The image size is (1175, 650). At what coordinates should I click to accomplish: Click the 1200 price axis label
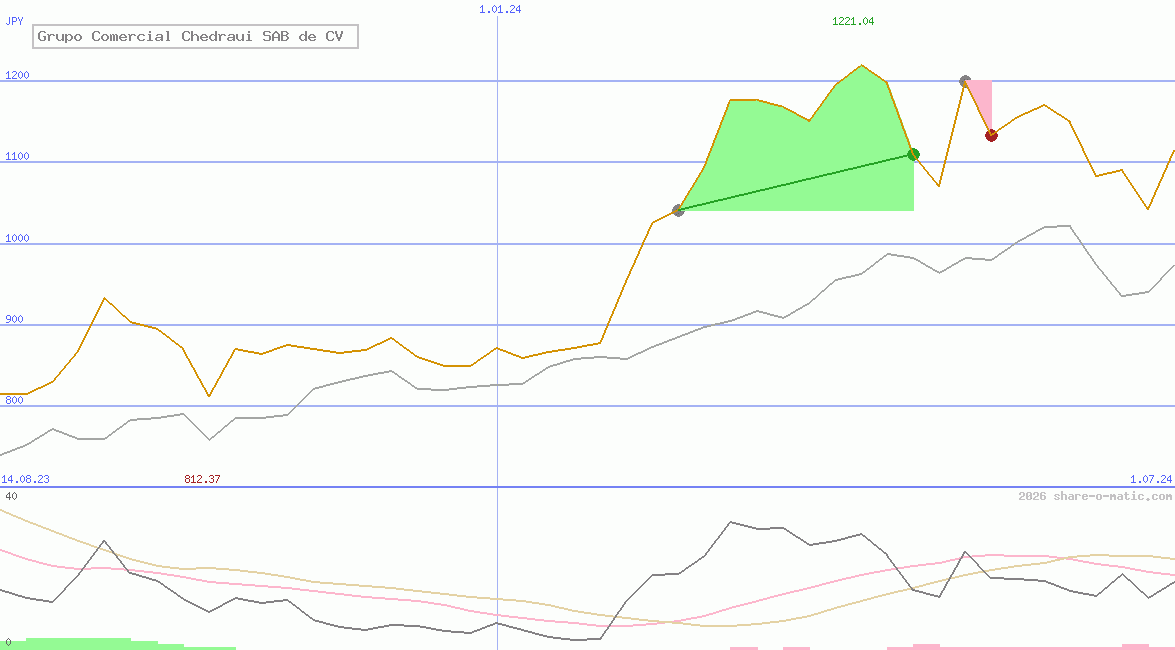[x=17, y=75]
